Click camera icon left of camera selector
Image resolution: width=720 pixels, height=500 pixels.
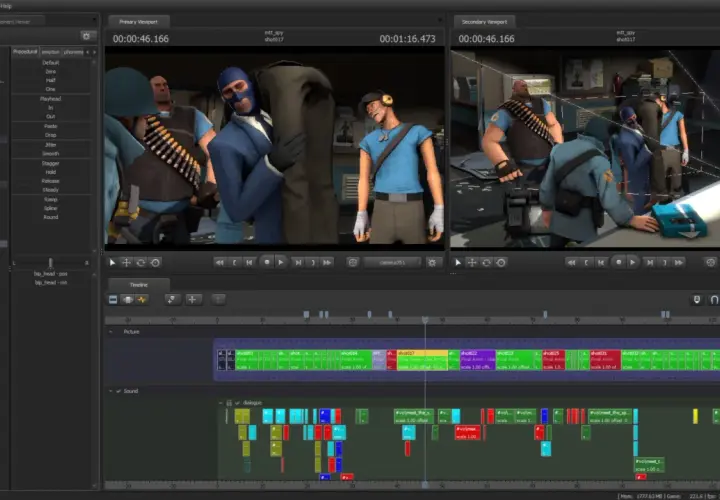[x=353, y=263]
